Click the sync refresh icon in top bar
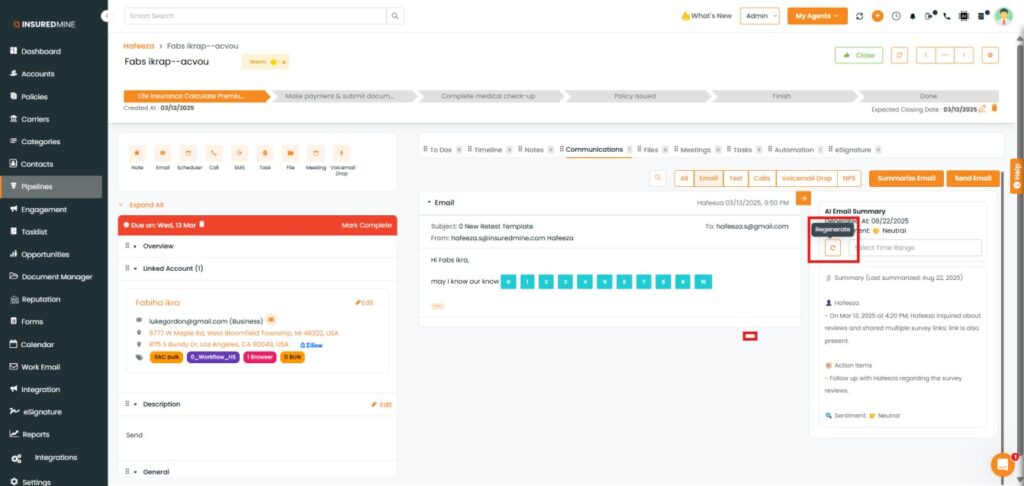Screen dimensions: 1024x486 point(859,16)
